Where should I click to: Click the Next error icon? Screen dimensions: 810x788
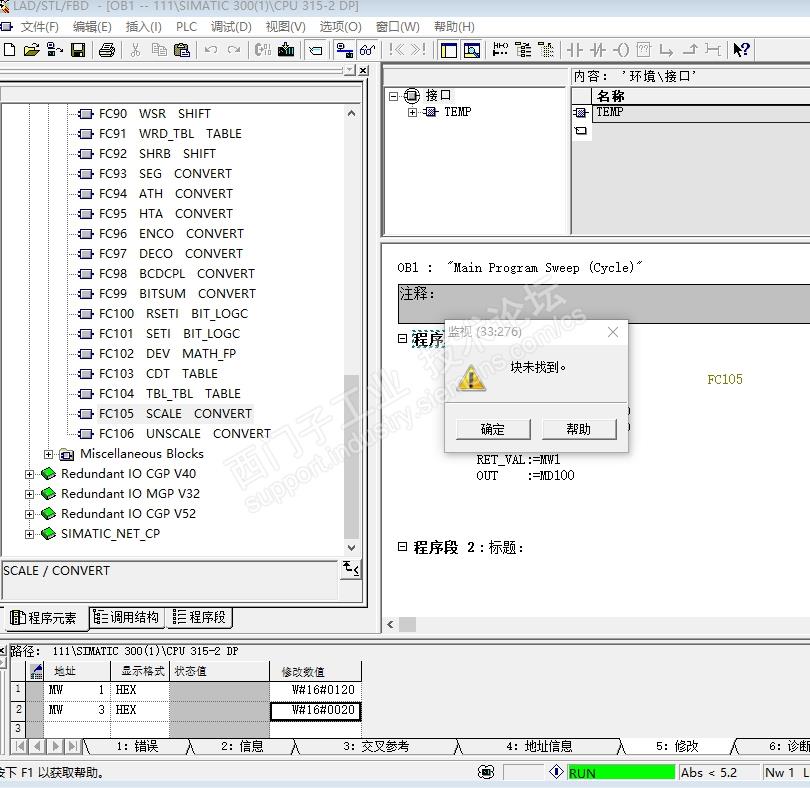[418, 50]
